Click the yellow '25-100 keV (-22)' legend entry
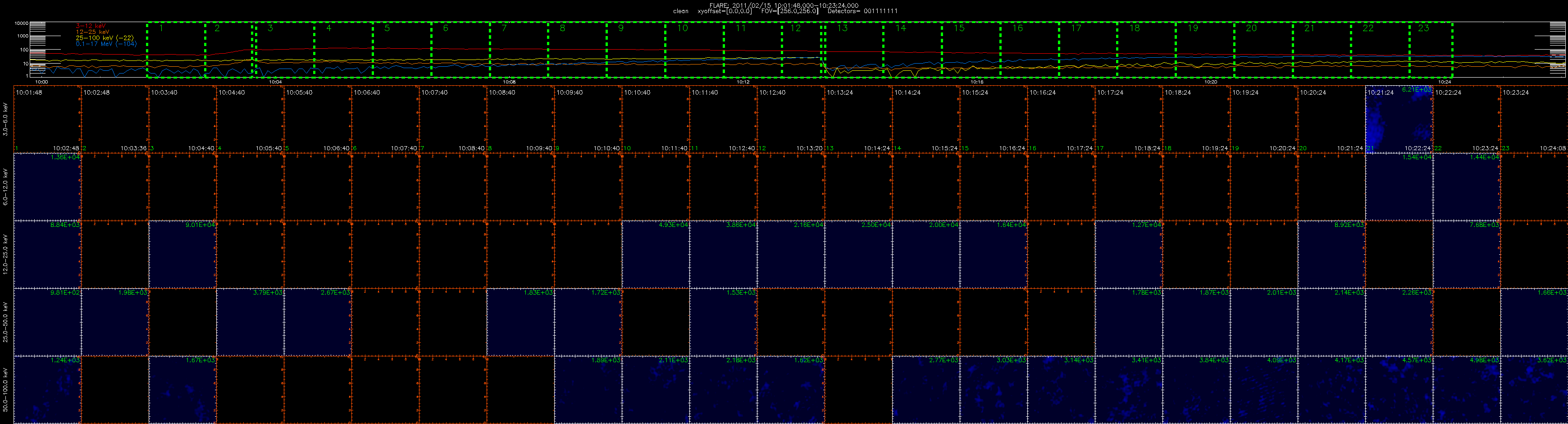Viewport: 1568px width, 424px height. click(105, 38)
